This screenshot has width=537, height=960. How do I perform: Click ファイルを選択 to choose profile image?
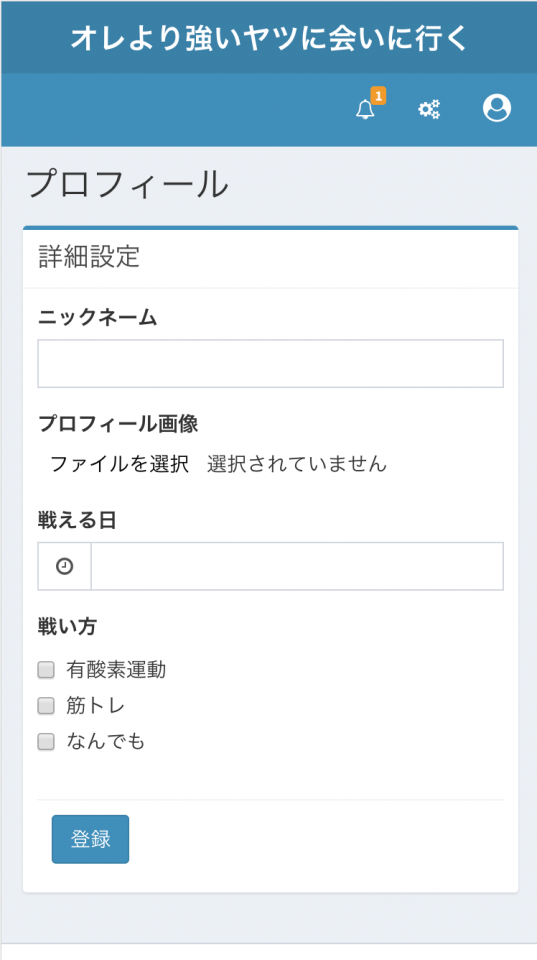(119, 464)
